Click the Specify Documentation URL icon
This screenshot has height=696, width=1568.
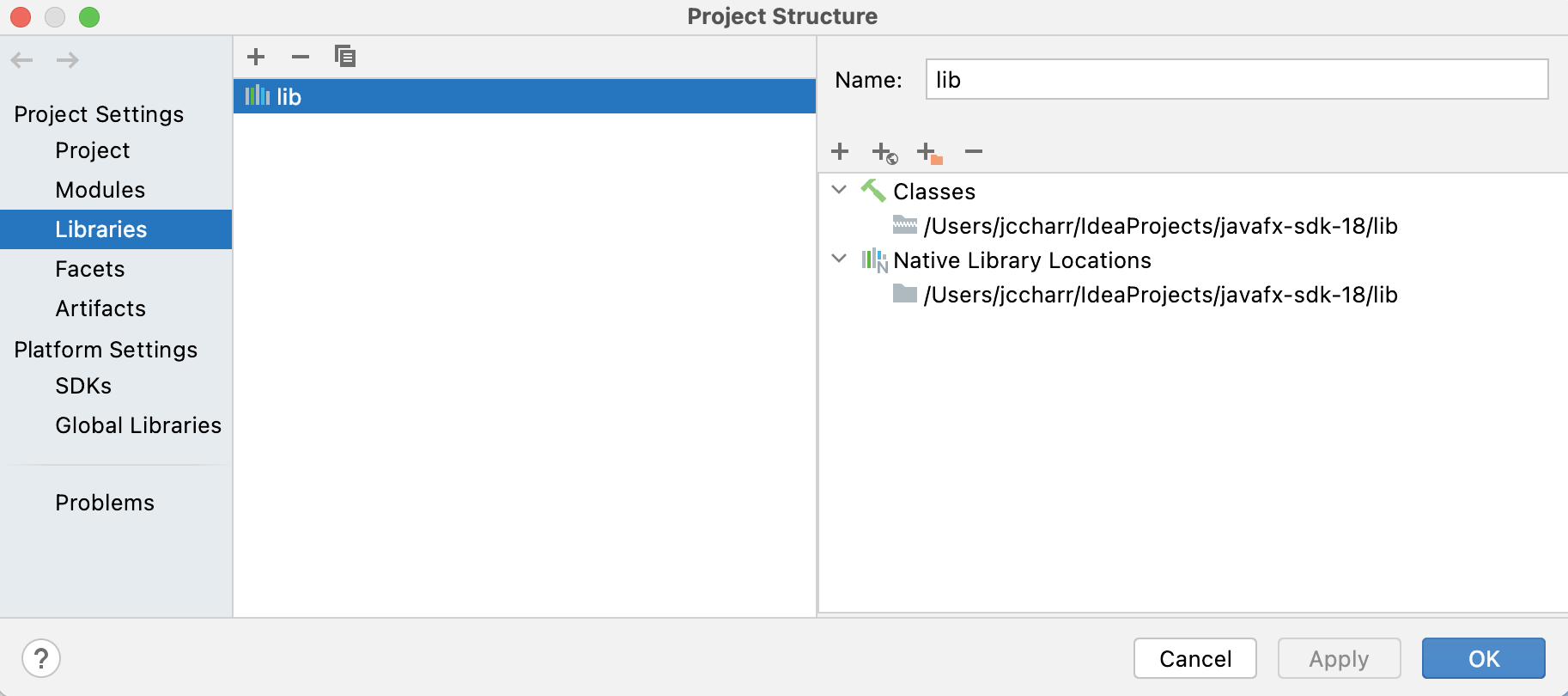[x=884, y=153]
